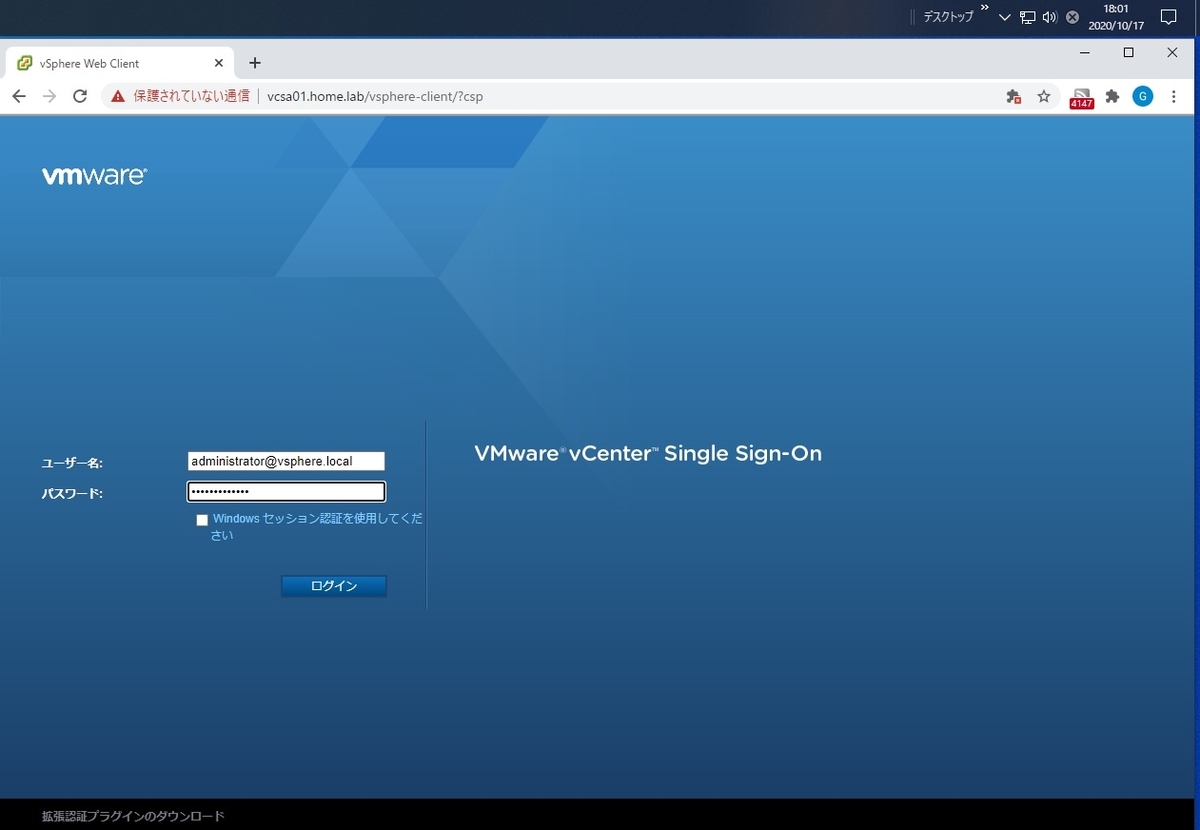The image size is (1200, 830).
Task: Open the Chrome three-dot menu
Action: pyautogui.click(x=1174, y=97)
